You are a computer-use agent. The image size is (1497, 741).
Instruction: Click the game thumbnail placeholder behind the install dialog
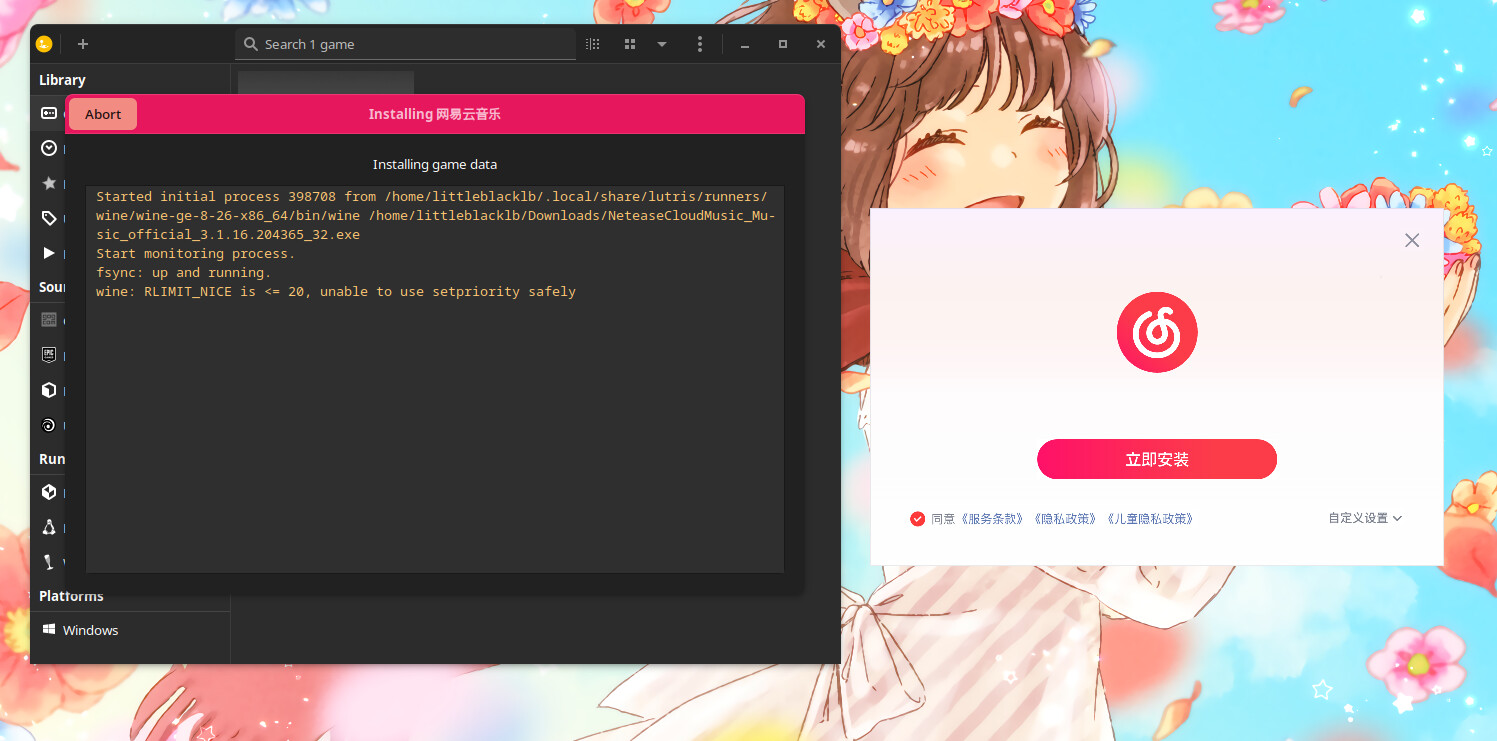point(326,82)
